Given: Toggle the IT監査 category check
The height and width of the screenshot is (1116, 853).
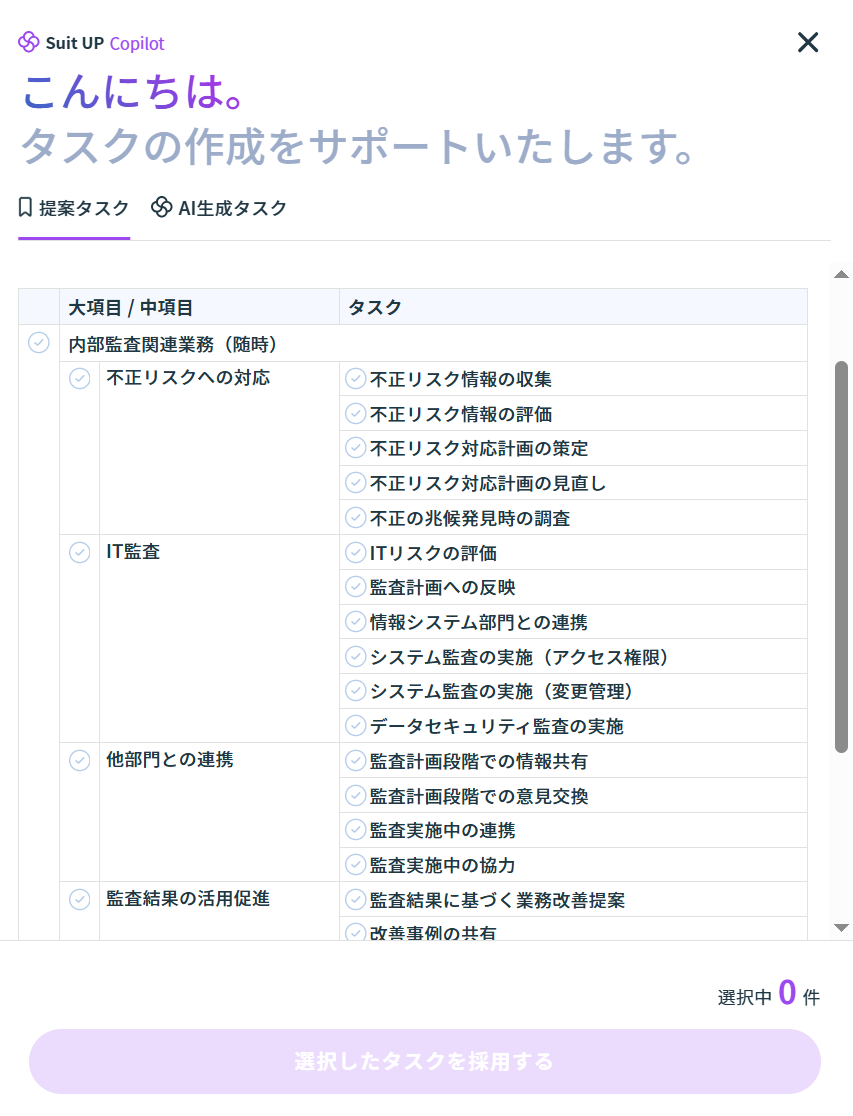Looking at the screenshot, I should pos(80,552).
